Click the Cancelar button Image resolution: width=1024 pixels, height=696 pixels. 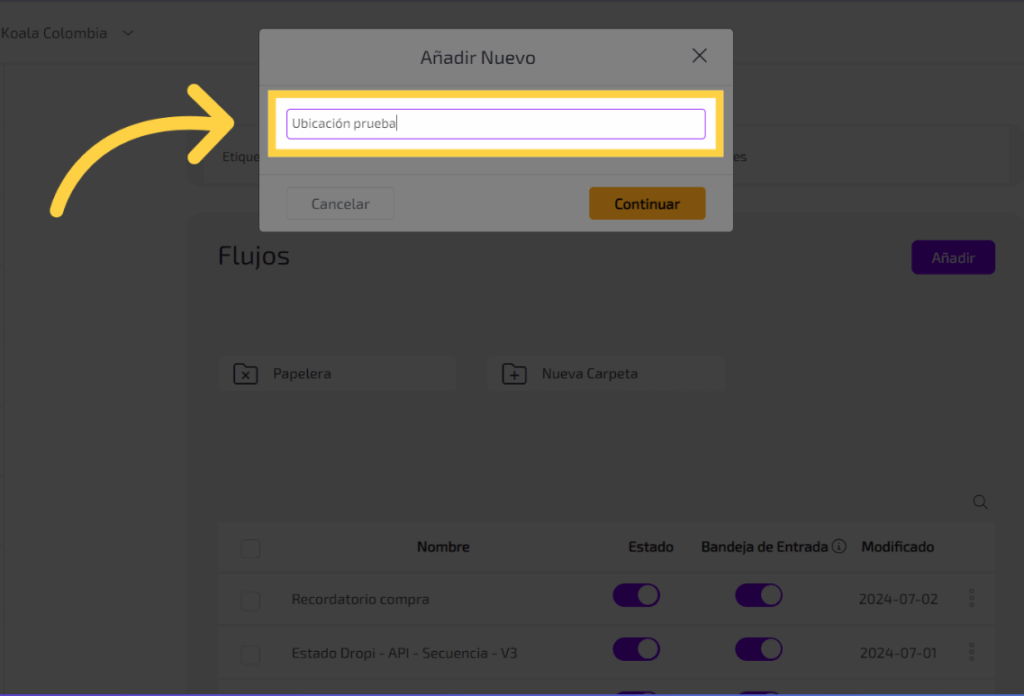[x=340, y=204]
